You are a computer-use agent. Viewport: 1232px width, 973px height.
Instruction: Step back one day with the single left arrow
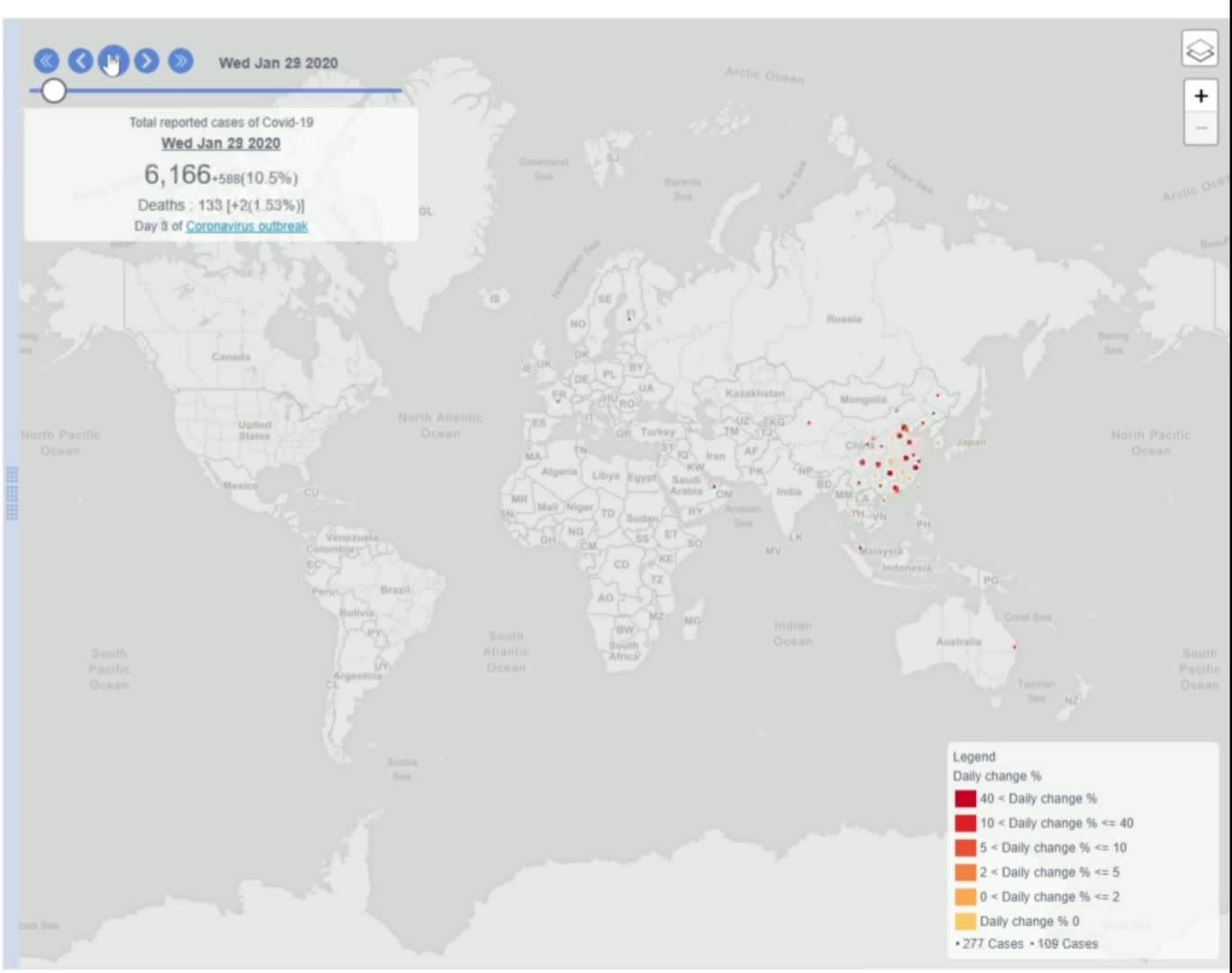coord(80,61)
